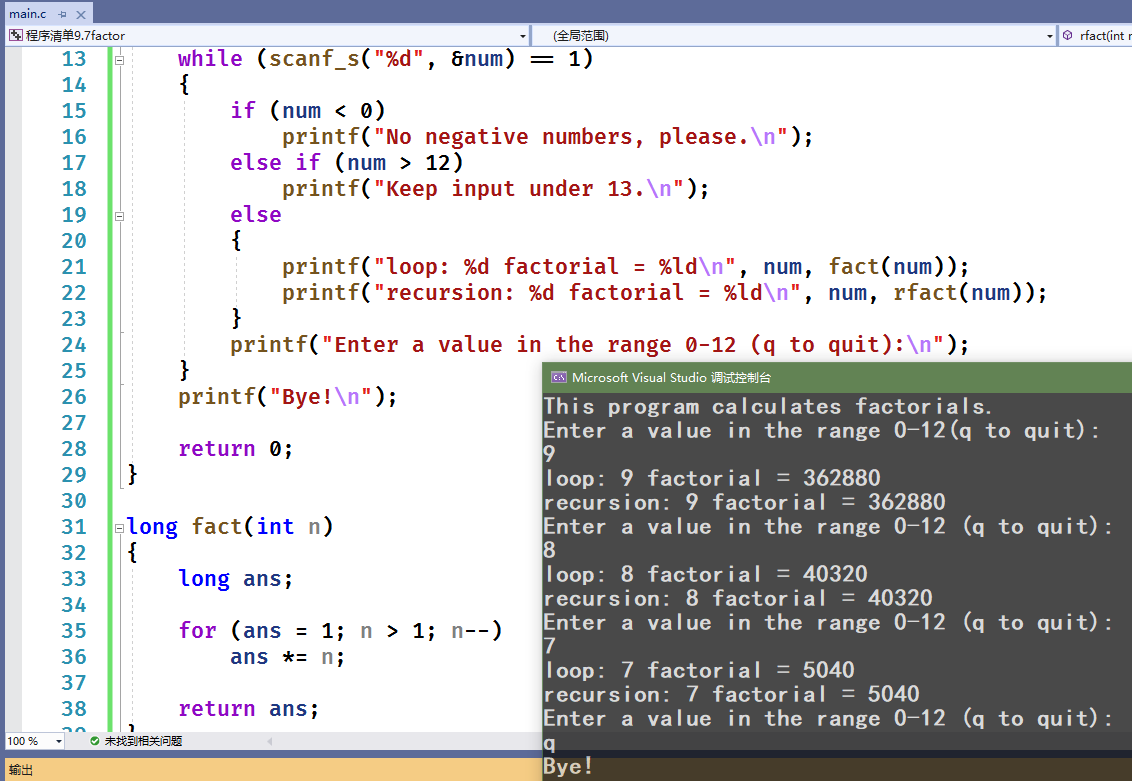Image resolution: width=1132 pixels, height=781 pixels.
Task: Select the main.c document tab
Action: tap(27, 14)
